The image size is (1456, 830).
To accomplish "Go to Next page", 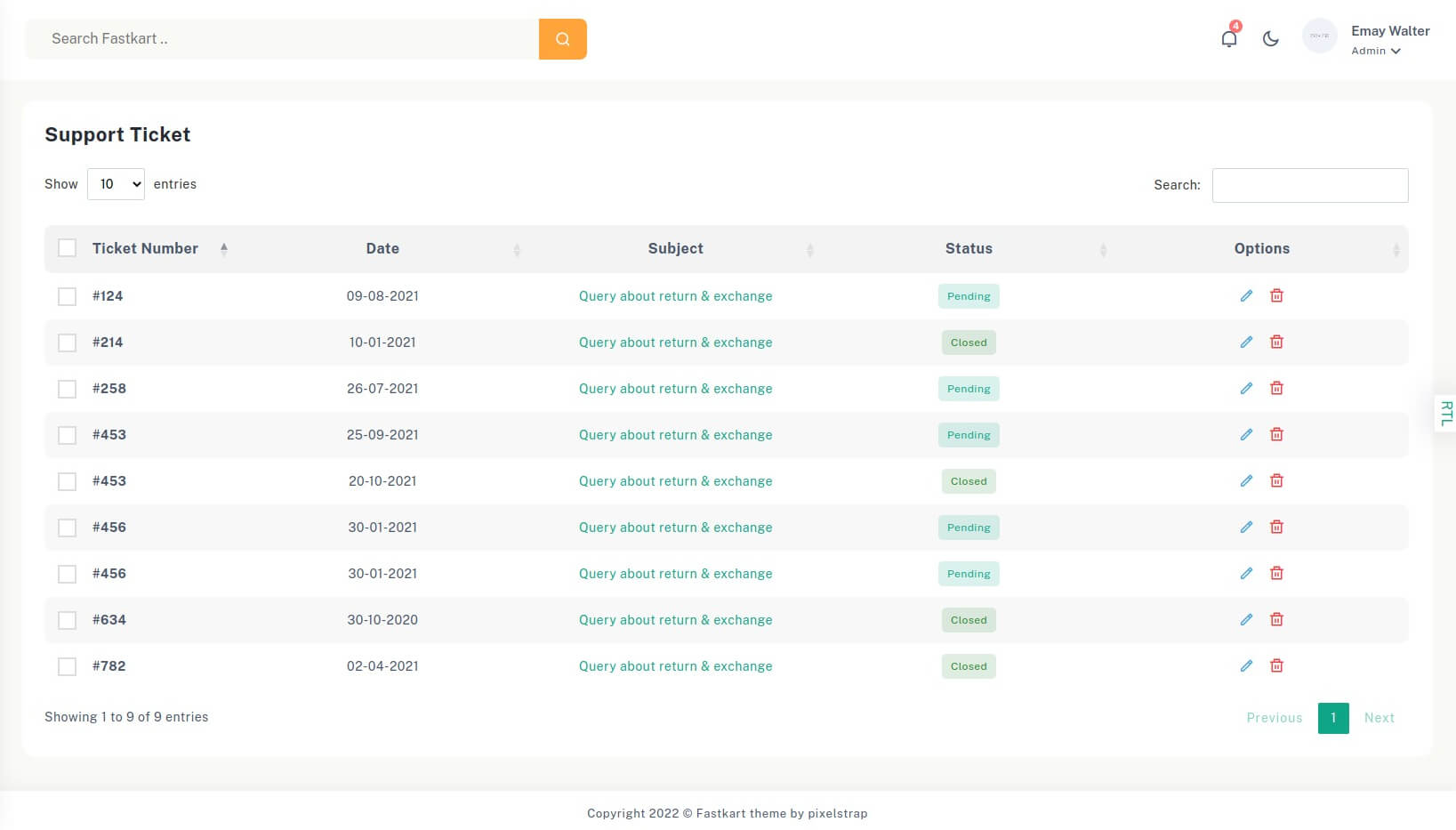I will [x=1379, y=718].
